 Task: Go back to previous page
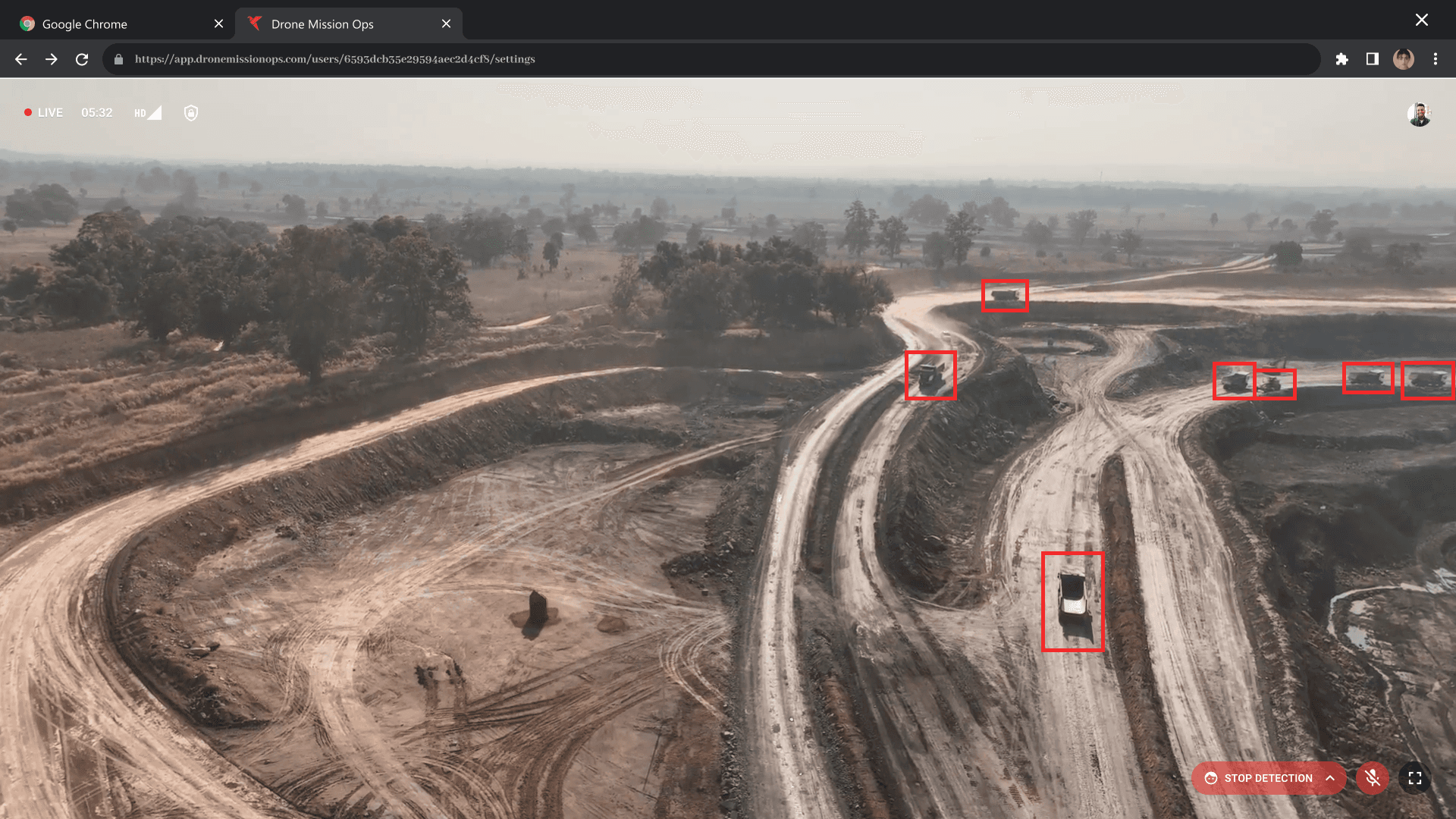21,59
